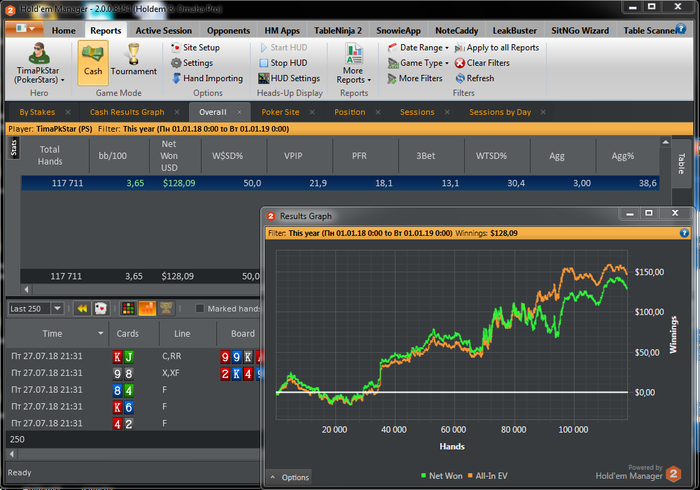
Task: Open TableNinja 2 ribbon tab
Action: point(338,30)
